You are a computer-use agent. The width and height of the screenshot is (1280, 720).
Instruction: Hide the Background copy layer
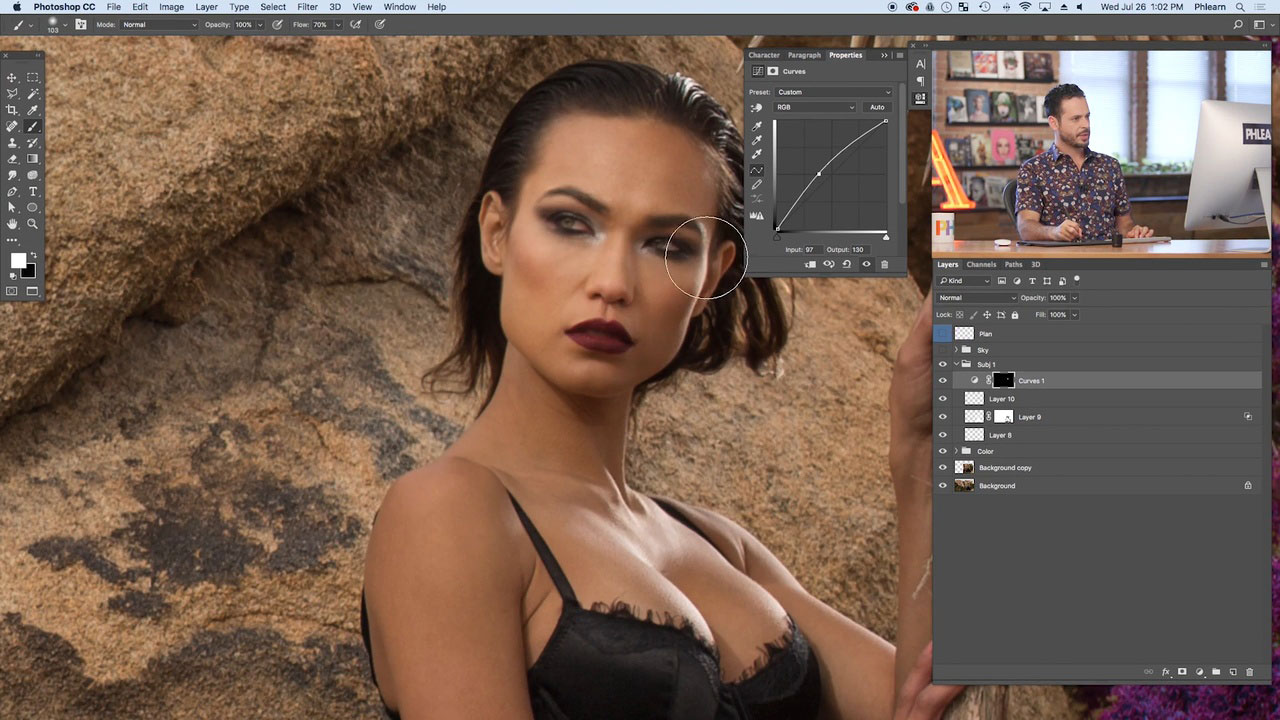click(942, 467)
